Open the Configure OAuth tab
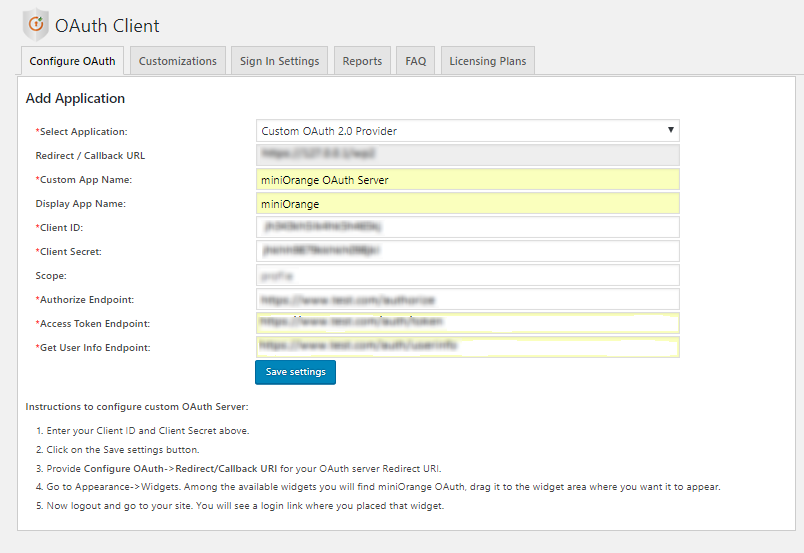 point(72,61)
